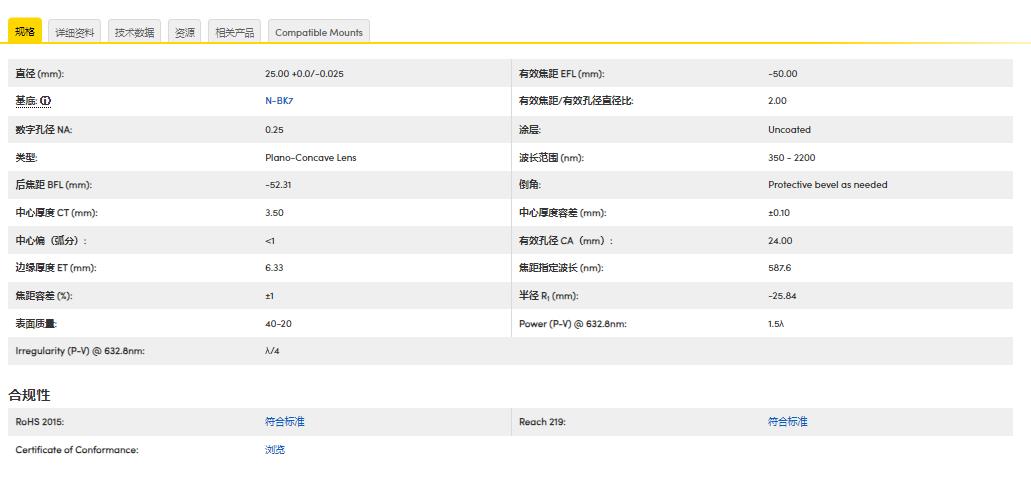Open the 资源 tab

coord(185,32)
